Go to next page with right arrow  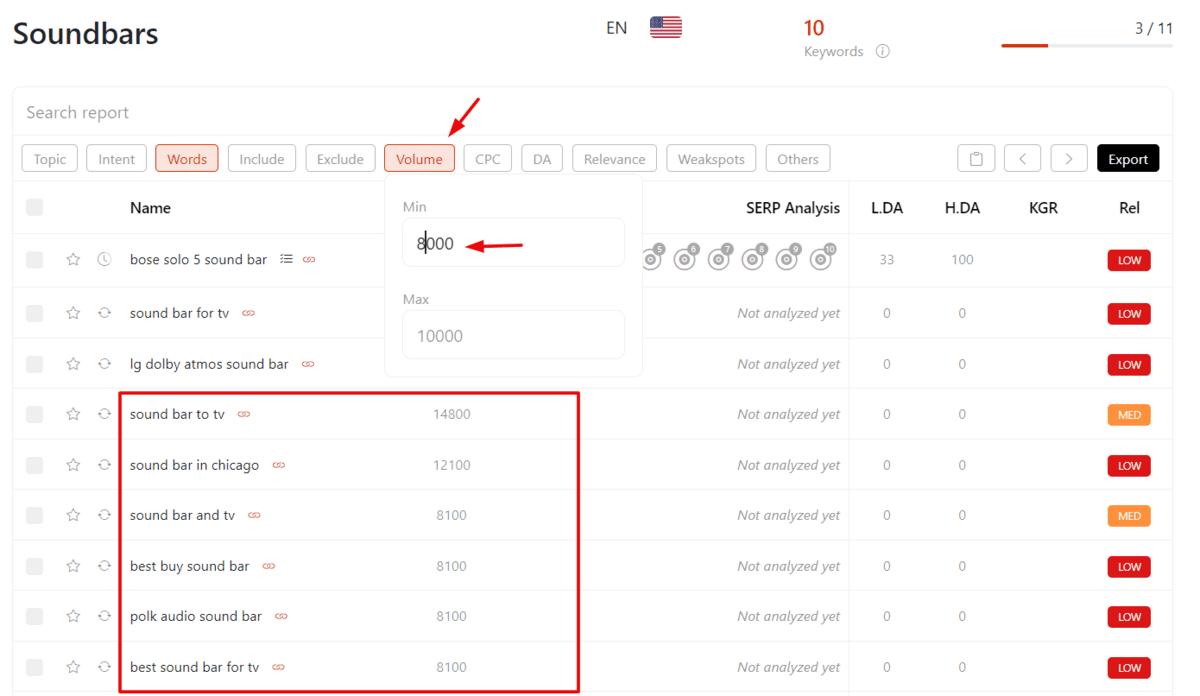click(x=1069, y=159)
